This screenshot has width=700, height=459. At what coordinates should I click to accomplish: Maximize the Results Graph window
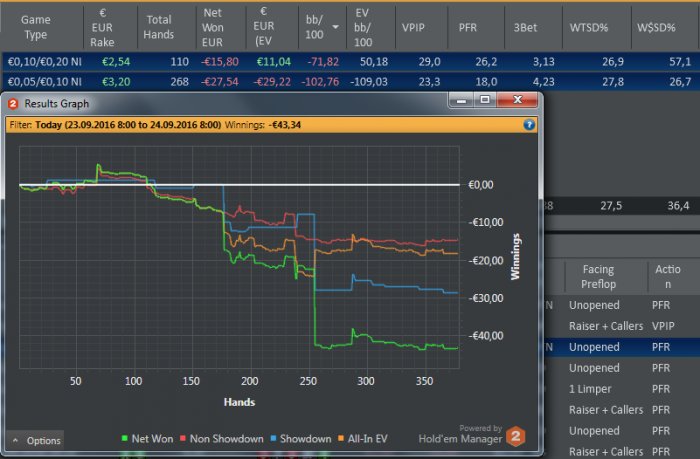click(x=485, y=100)
